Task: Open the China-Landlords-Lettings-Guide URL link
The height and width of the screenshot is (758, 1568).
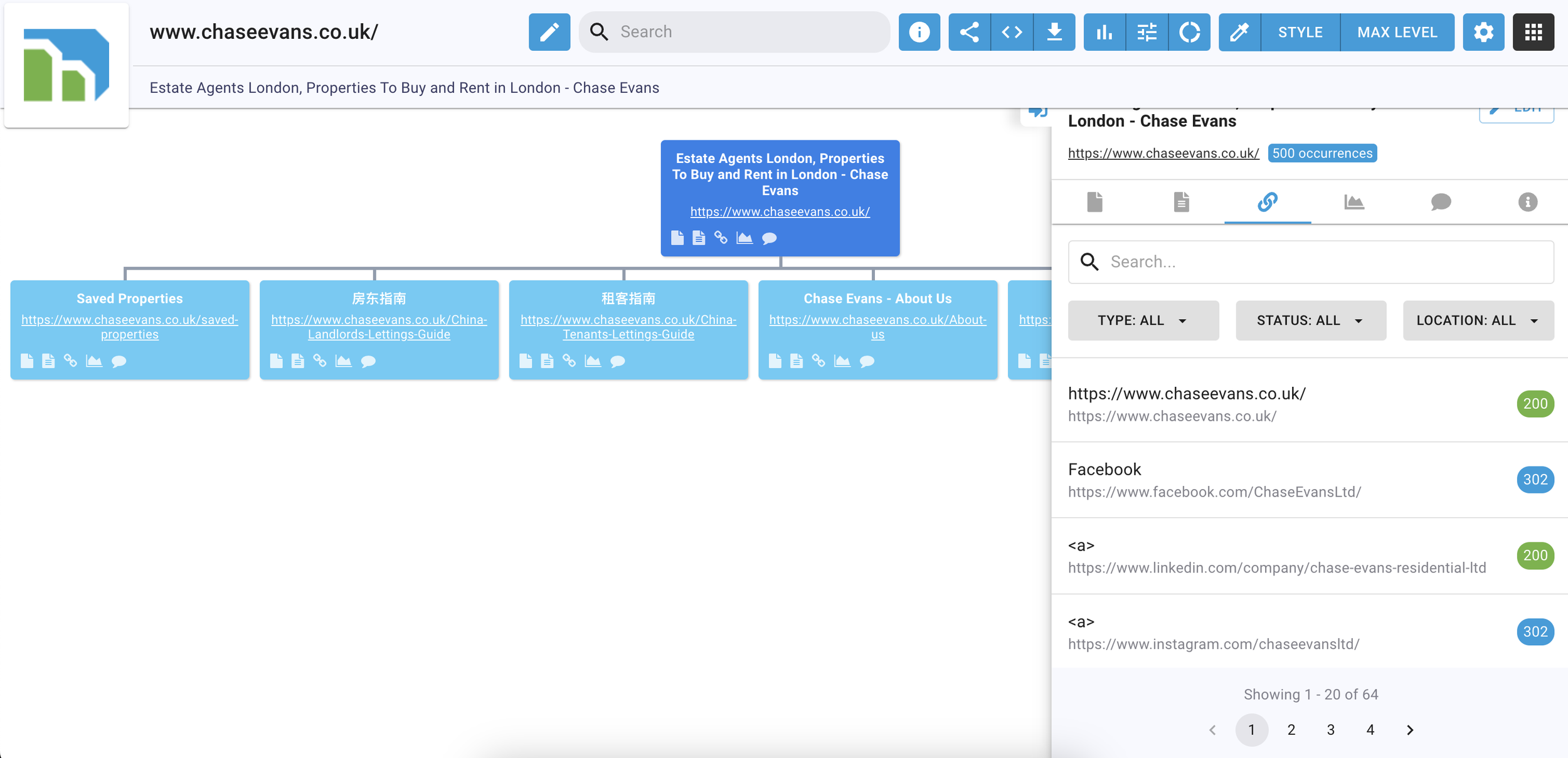Action: click(379, 327)
